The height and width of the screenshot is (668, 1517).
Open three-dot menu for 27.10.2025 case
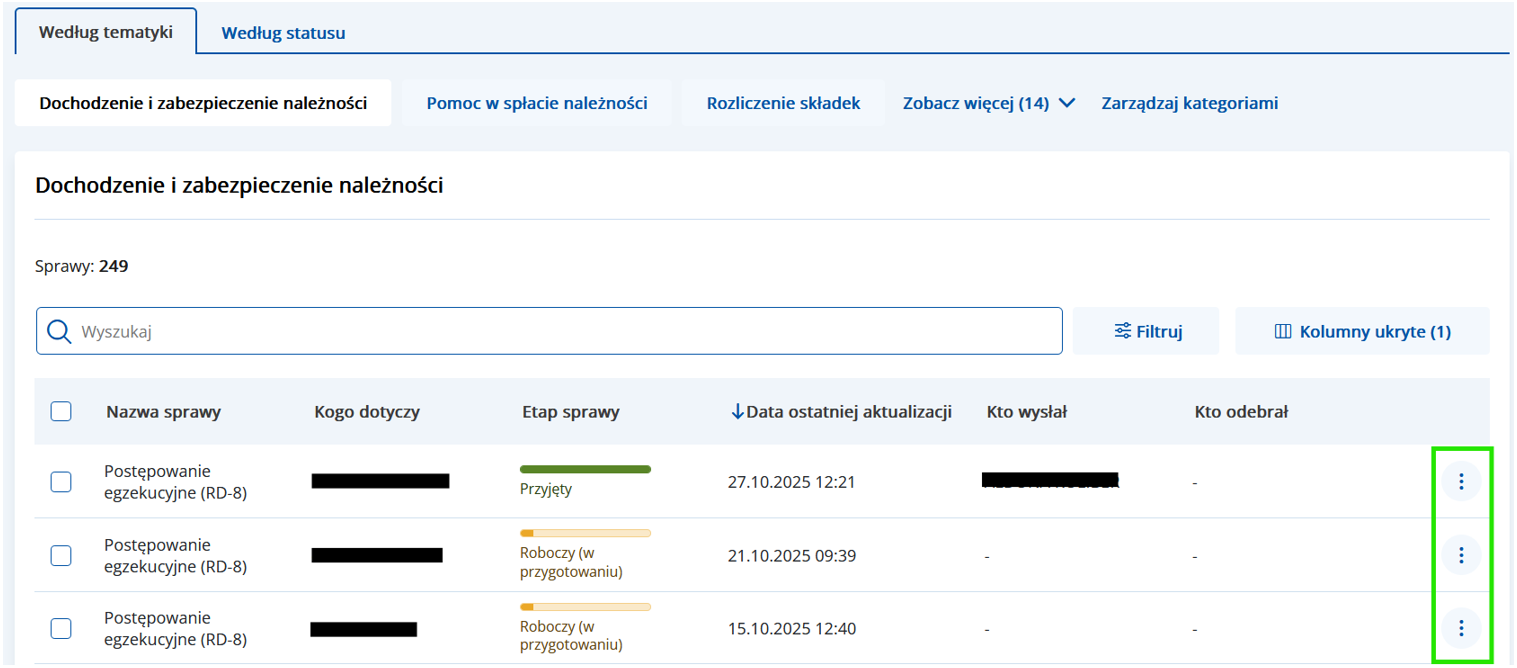coord(1460,482)
